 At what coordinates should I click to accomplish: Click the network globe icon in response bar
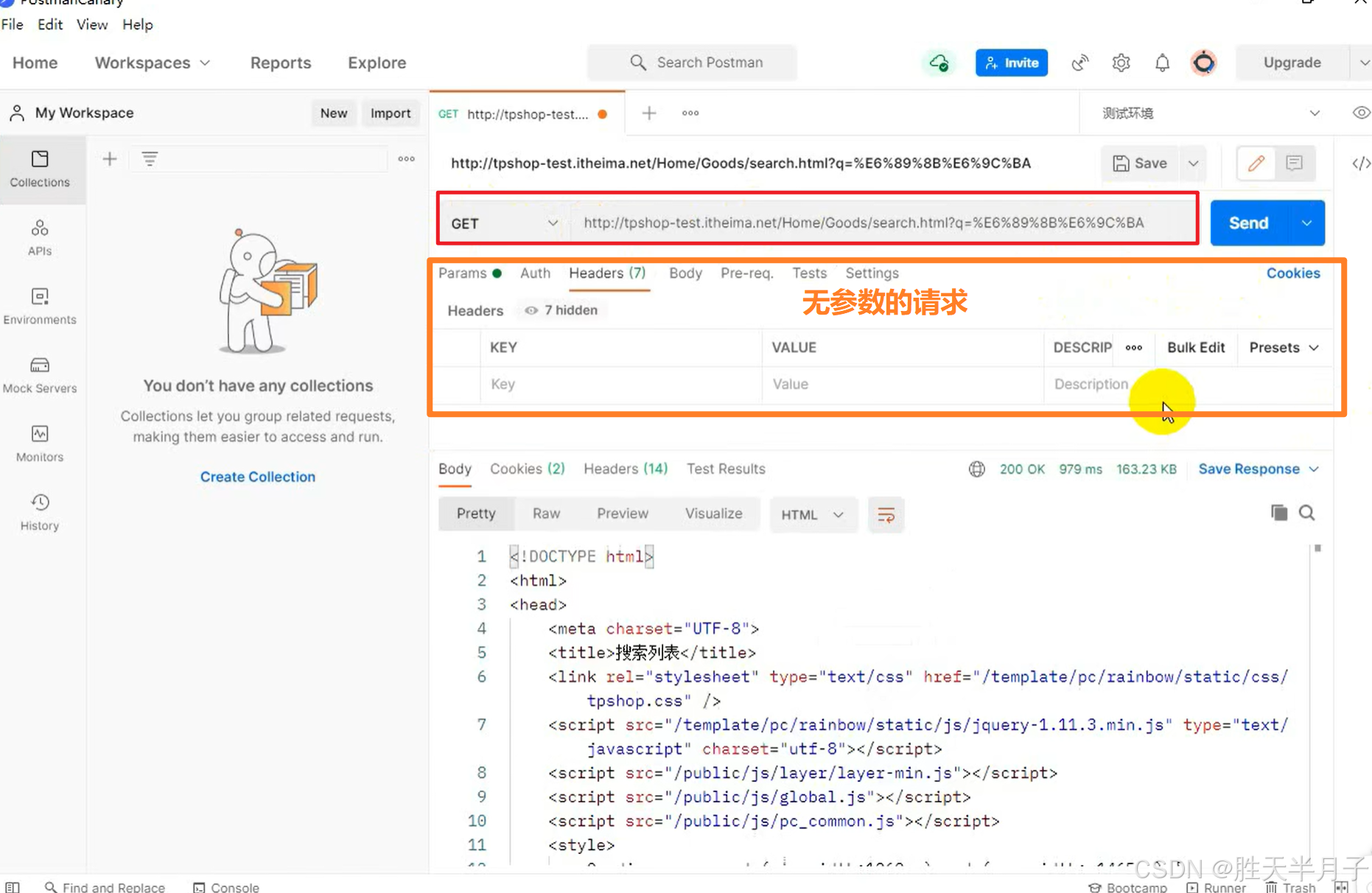click(x=976, y=469)
